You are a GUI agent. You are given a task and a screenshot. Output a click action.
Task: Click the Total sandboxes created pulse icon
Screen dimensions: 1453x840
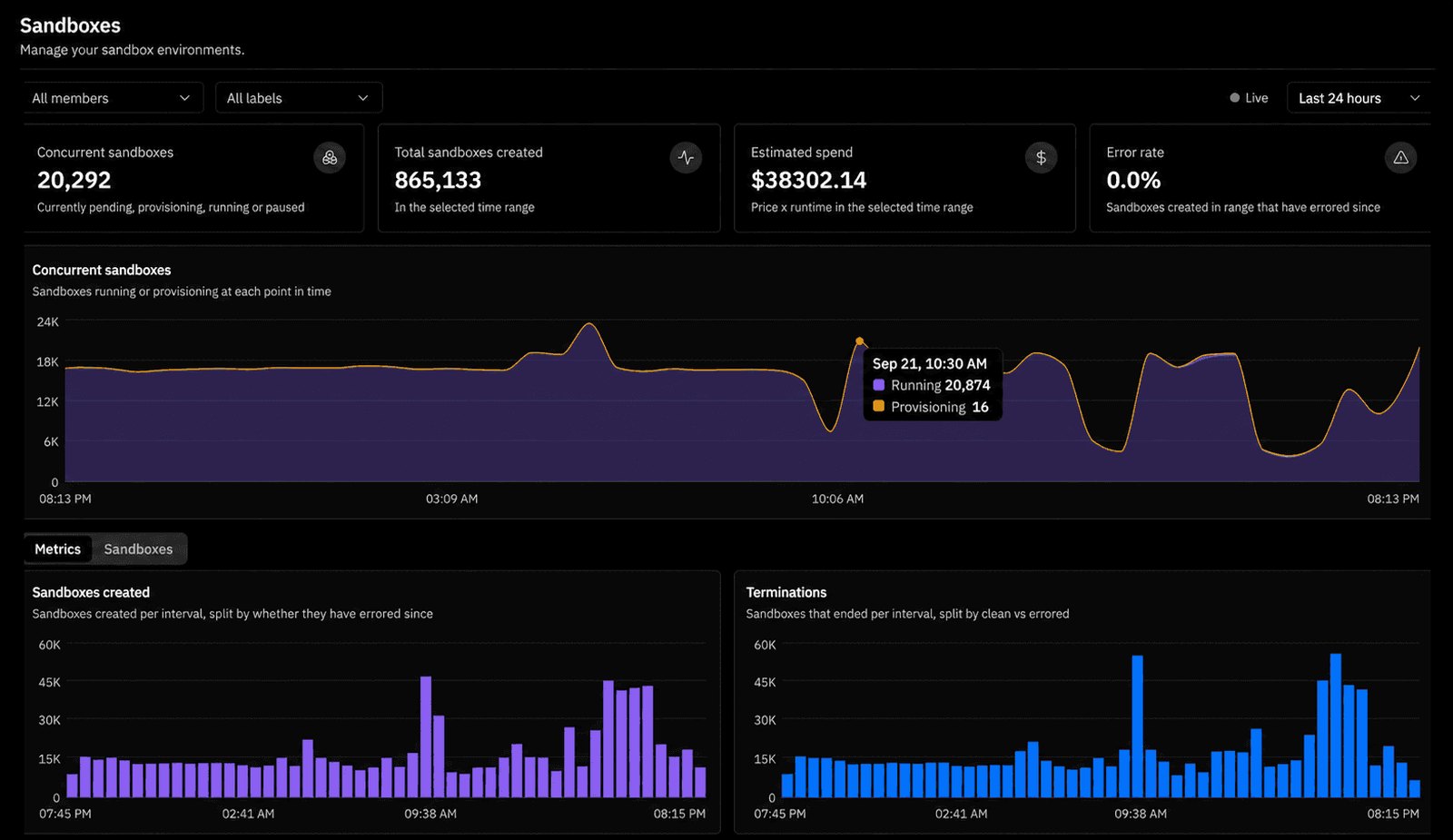tap(686, 158)
